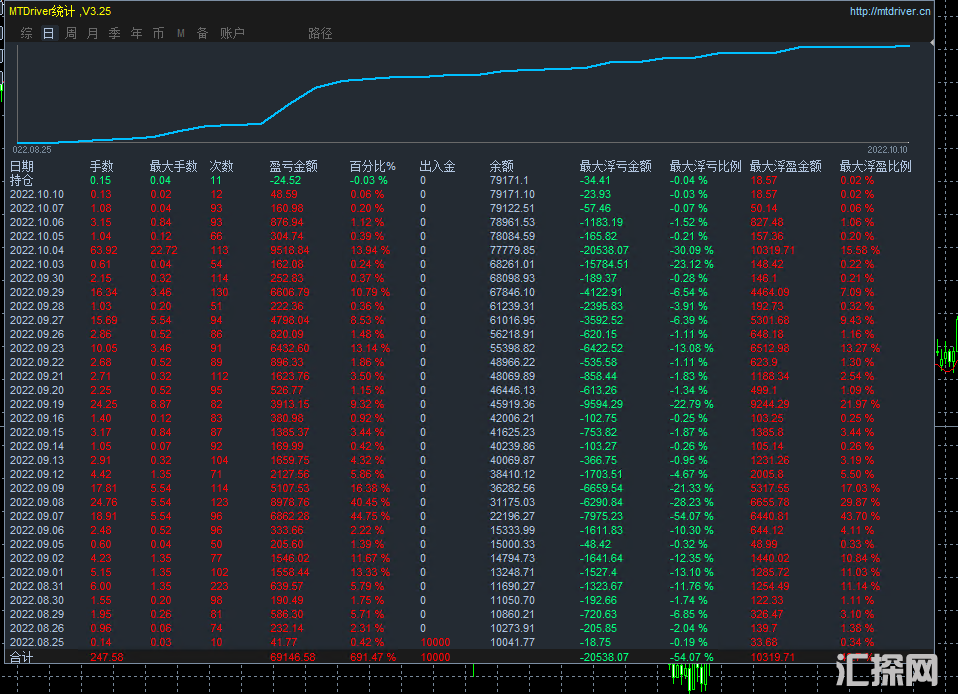Select the 币 currency tab

click(158, 33)
